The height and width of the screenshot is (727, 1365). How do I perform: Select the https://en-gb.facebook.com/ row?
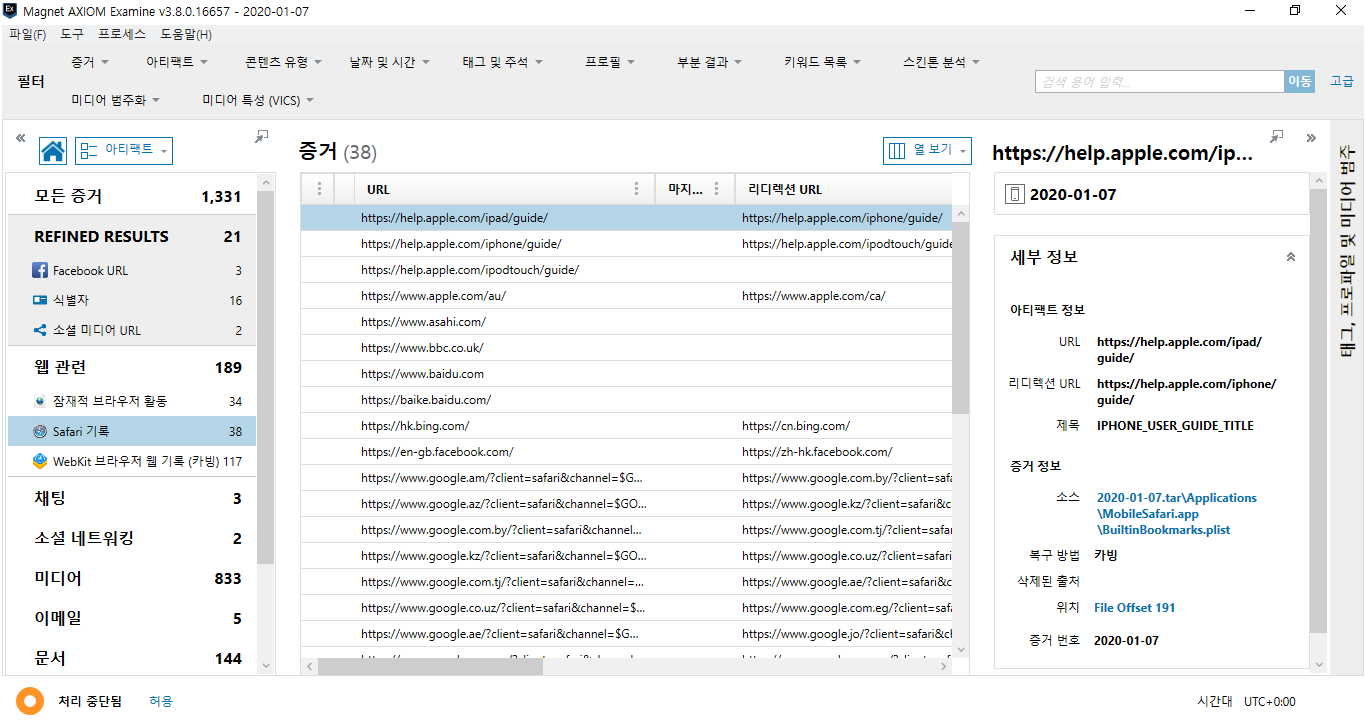coord(627,452)
